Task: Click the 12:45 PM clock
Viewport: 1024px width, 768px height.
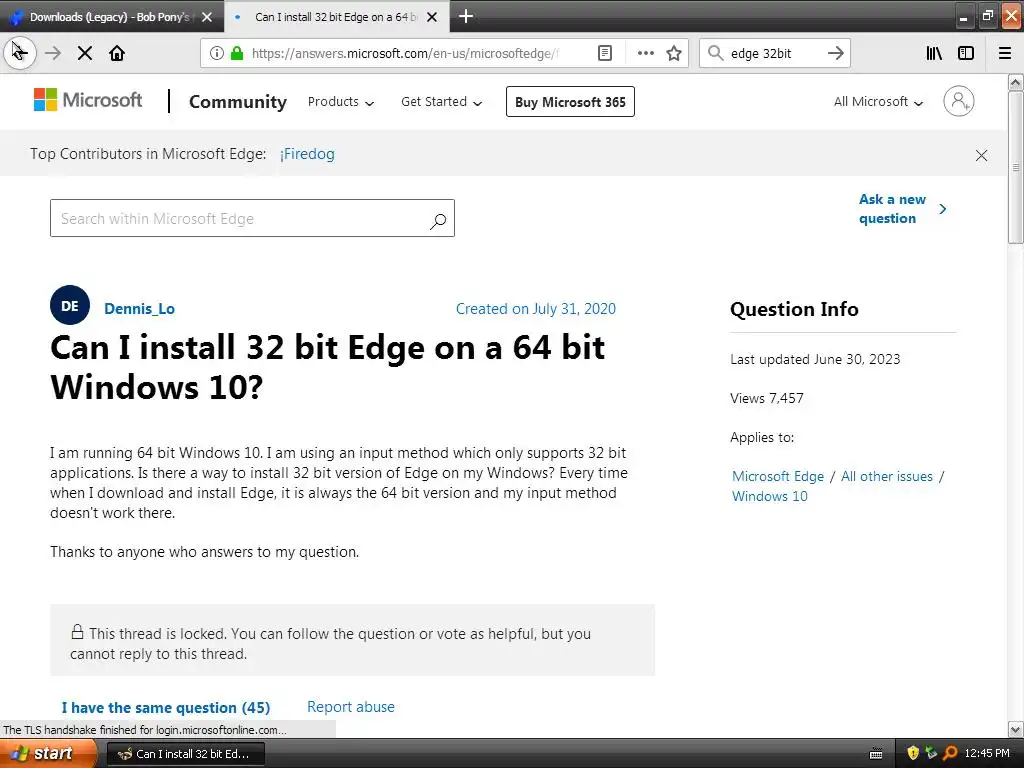Action: coord(987,754)
